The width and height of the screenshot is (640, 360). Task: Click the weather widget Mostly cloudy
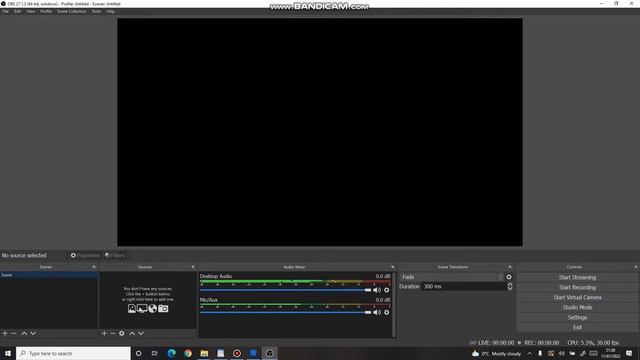coord(496,353)
